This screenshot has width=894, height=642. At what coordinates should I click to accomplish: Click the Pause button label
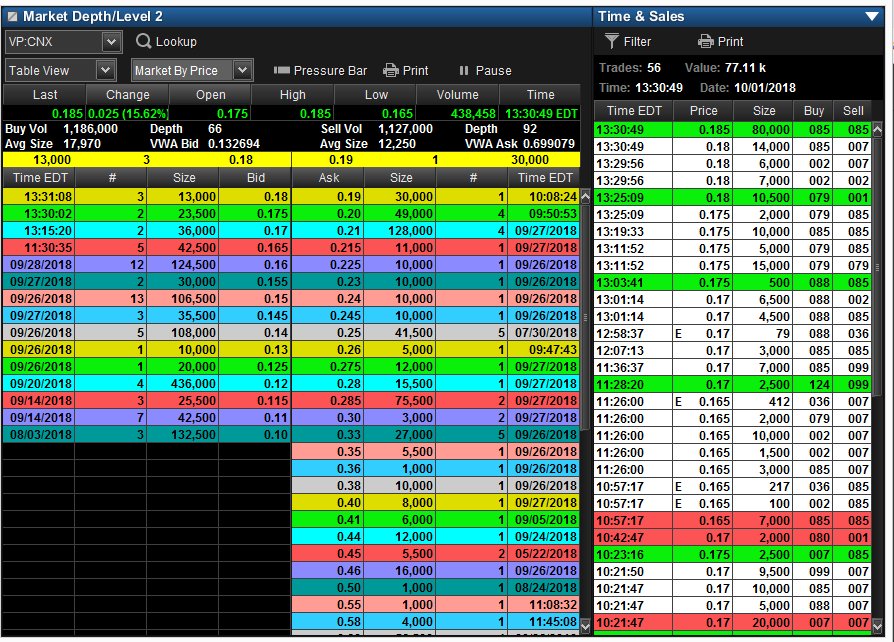[x=493, y=71]
